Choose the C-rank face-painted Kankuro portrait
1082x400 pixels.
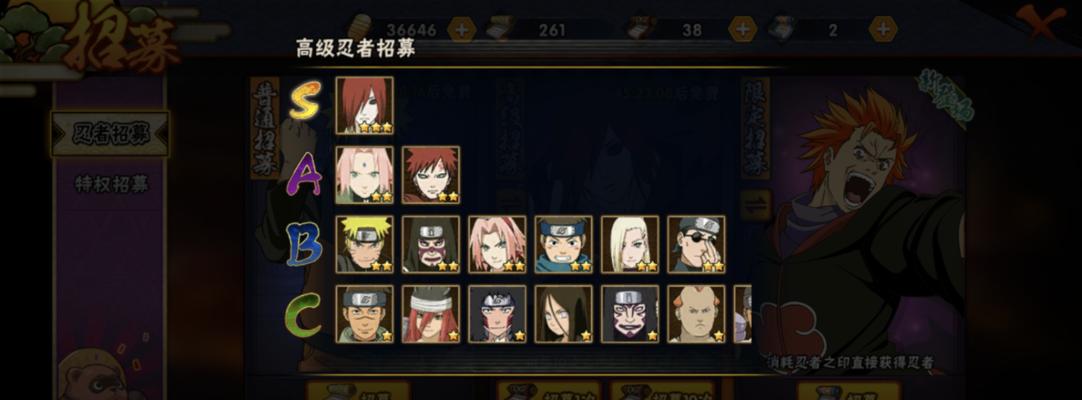pyautogui.click(x=629, y=314)
